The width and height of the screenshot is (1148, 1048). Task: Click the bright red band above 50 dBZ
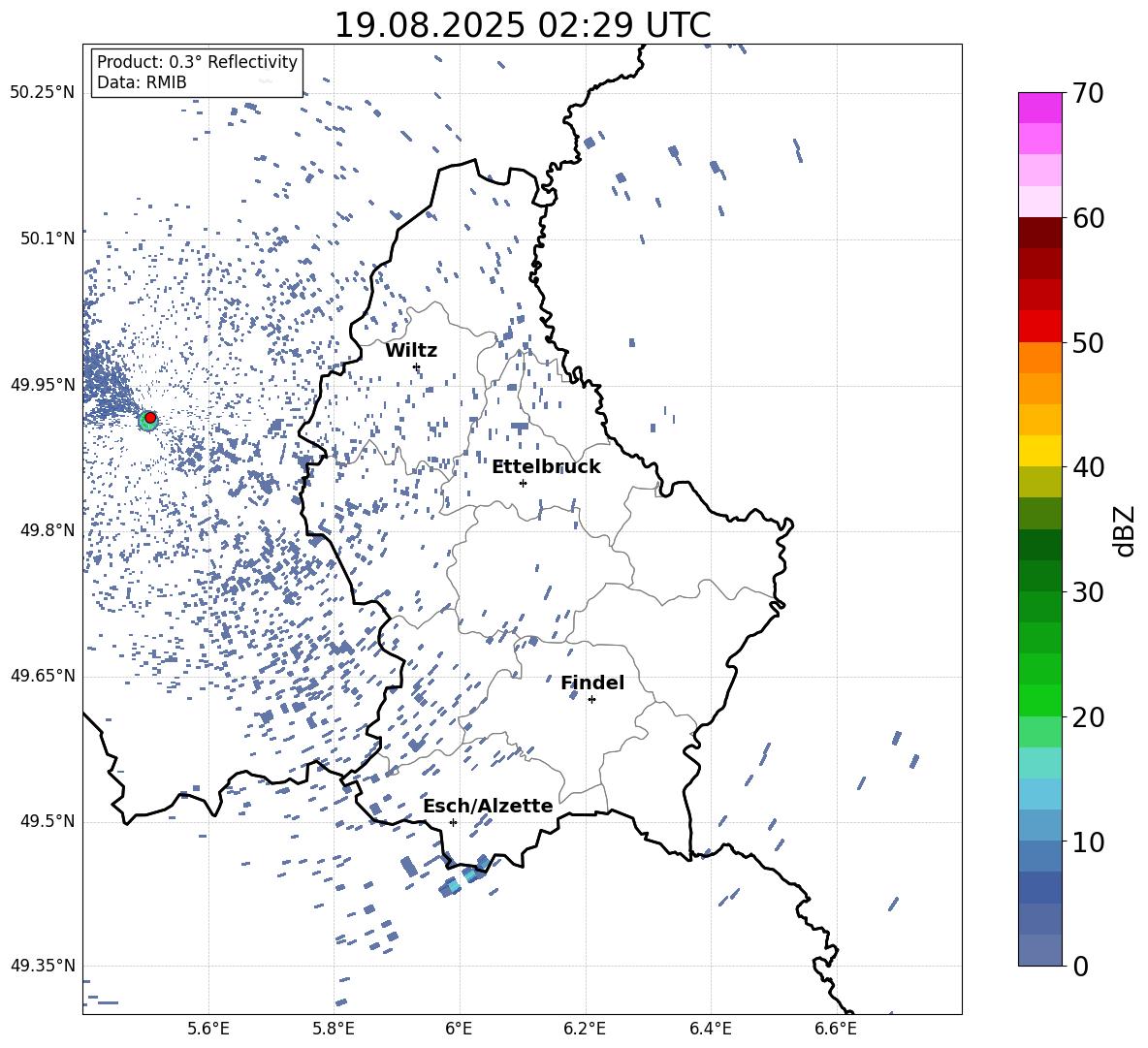[x=1039, y=327]
